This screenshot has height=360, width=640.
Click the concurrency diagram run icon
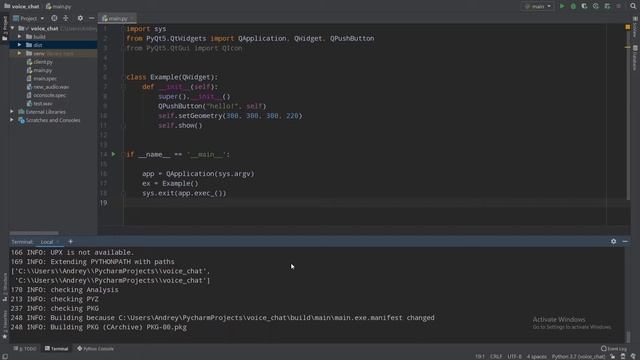[x=607, y=6]
